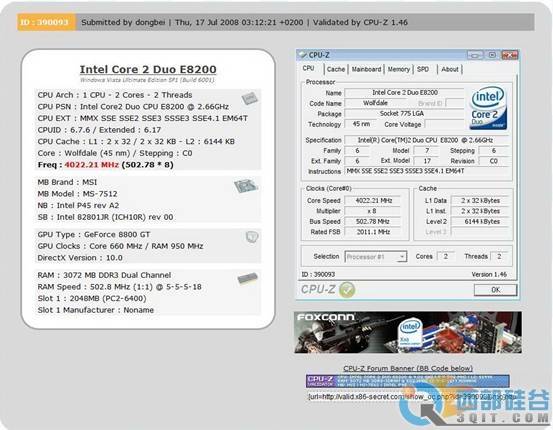The image size is (553, 430).
Task: Click the Name field showing Intel Core 2 Duo E8200
Action: coord(405,93)
